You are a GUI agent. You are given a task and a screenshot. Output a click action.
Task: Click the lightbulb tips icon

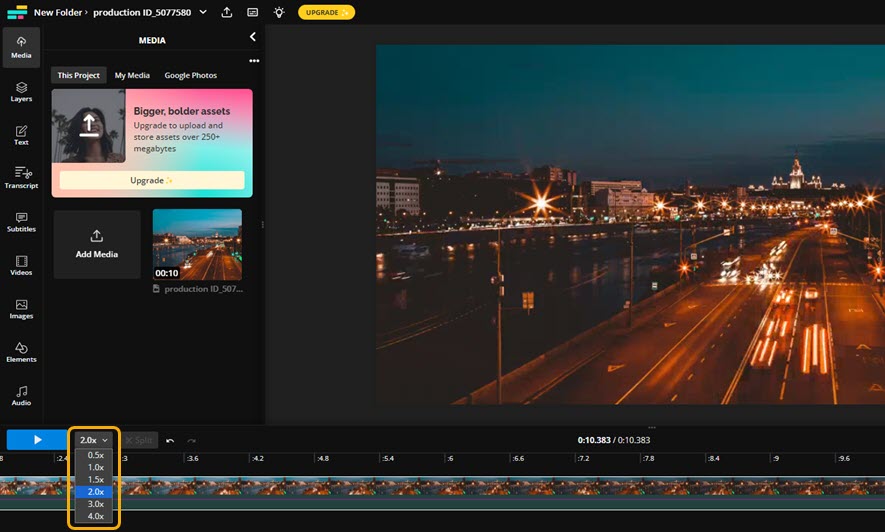(x=279, y=12)
